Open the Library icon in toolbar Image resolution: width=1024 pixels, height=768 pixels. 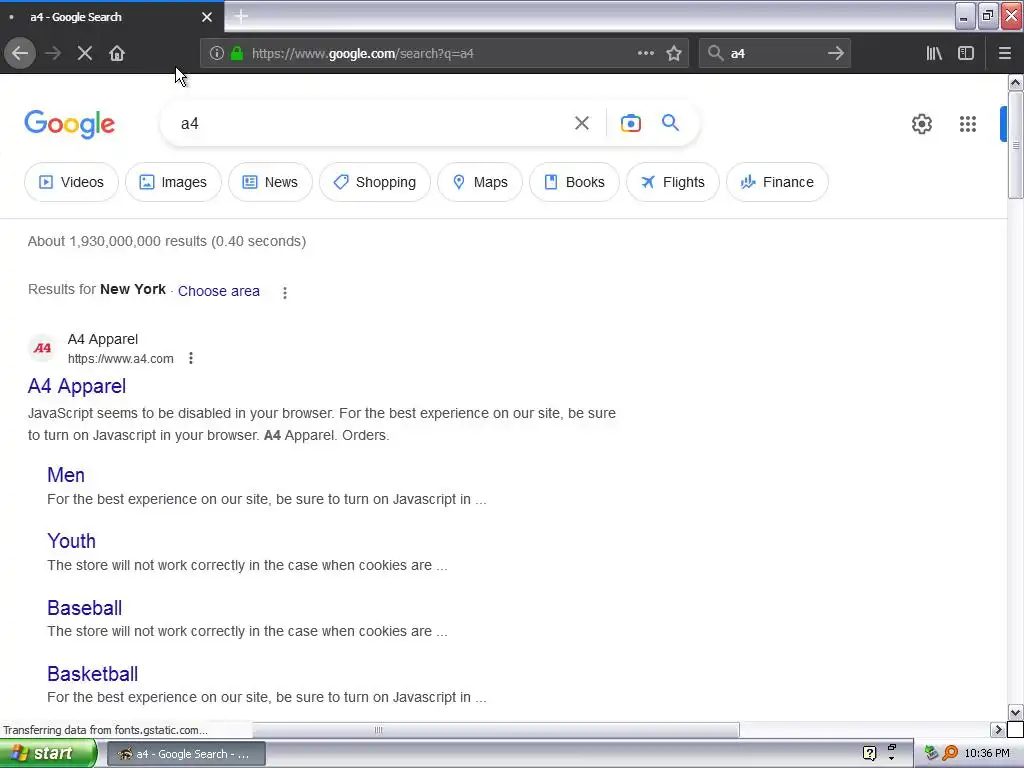tap(934, 54)
